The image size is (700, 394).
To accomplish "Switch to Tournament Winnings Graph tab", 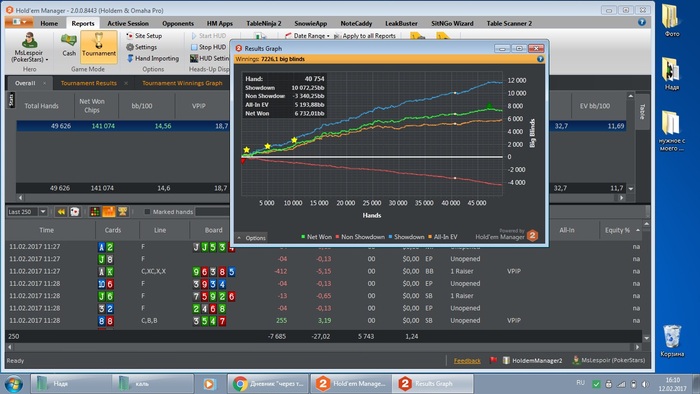I will (x=182, y=83).
